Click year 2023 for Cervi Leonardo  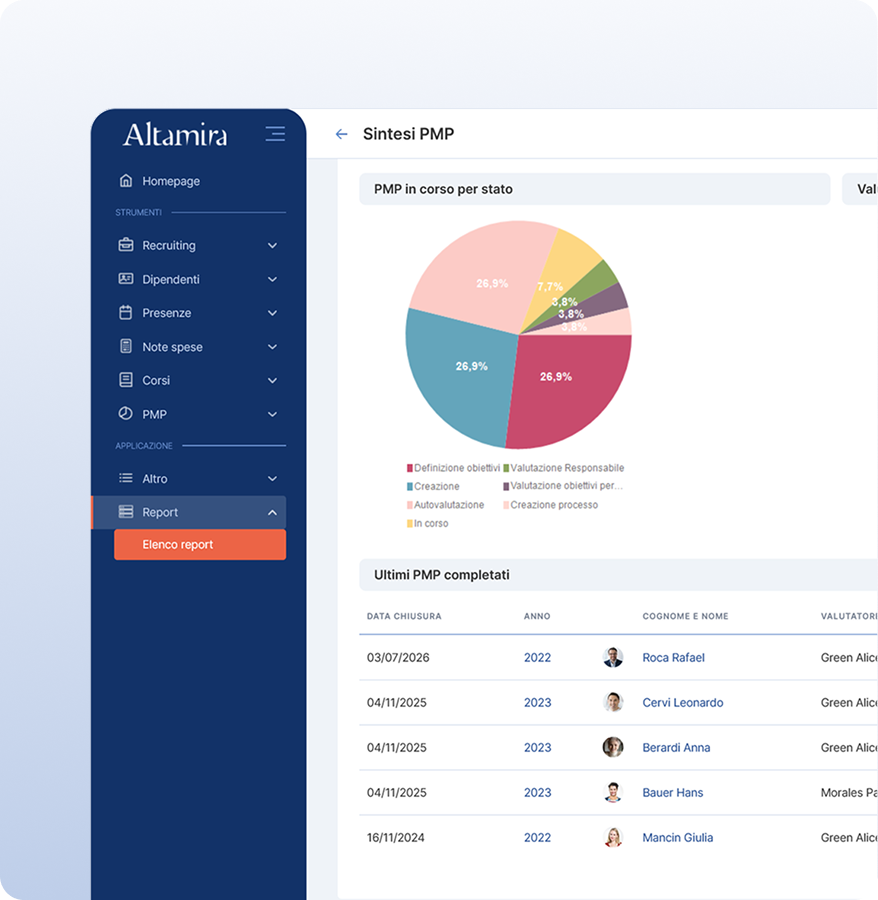click(537, 703)
